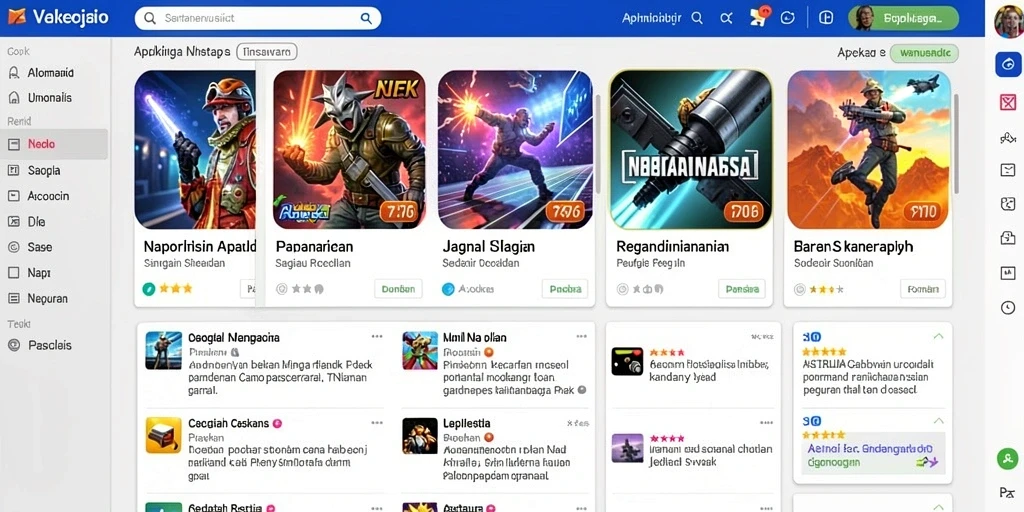Screen dimensions: 1024x512
Task: Click the chart icon in right rail
Action: coord(1008,273)
